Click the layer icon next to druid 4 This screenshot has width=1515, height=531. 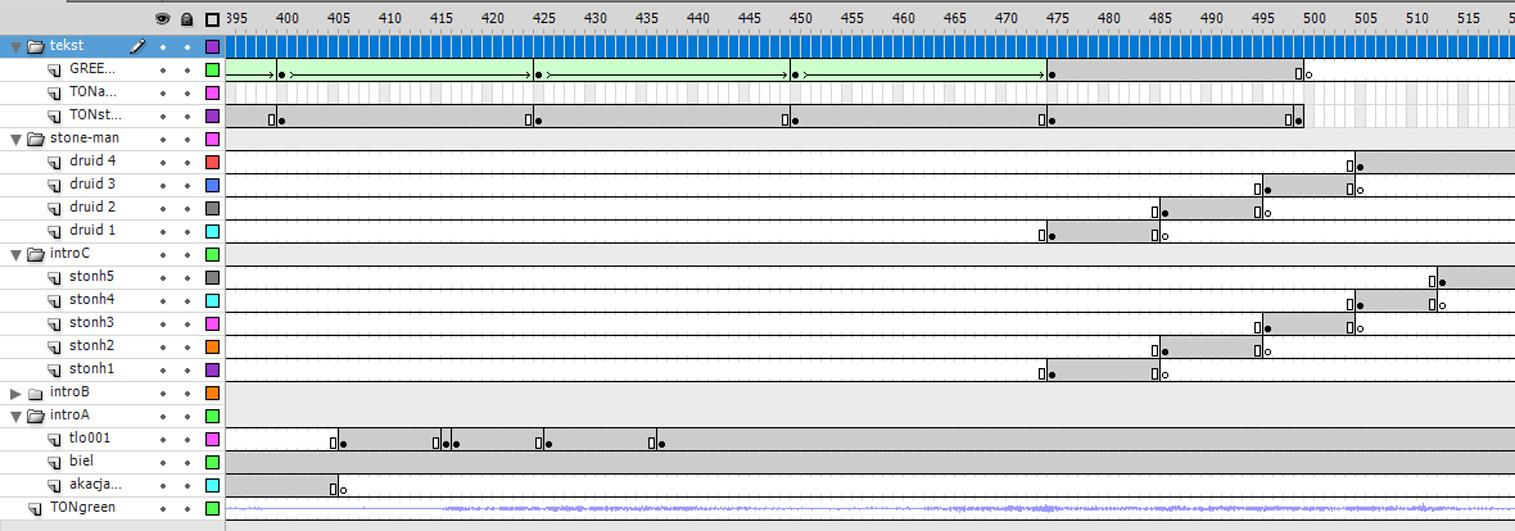click(55, 161)
